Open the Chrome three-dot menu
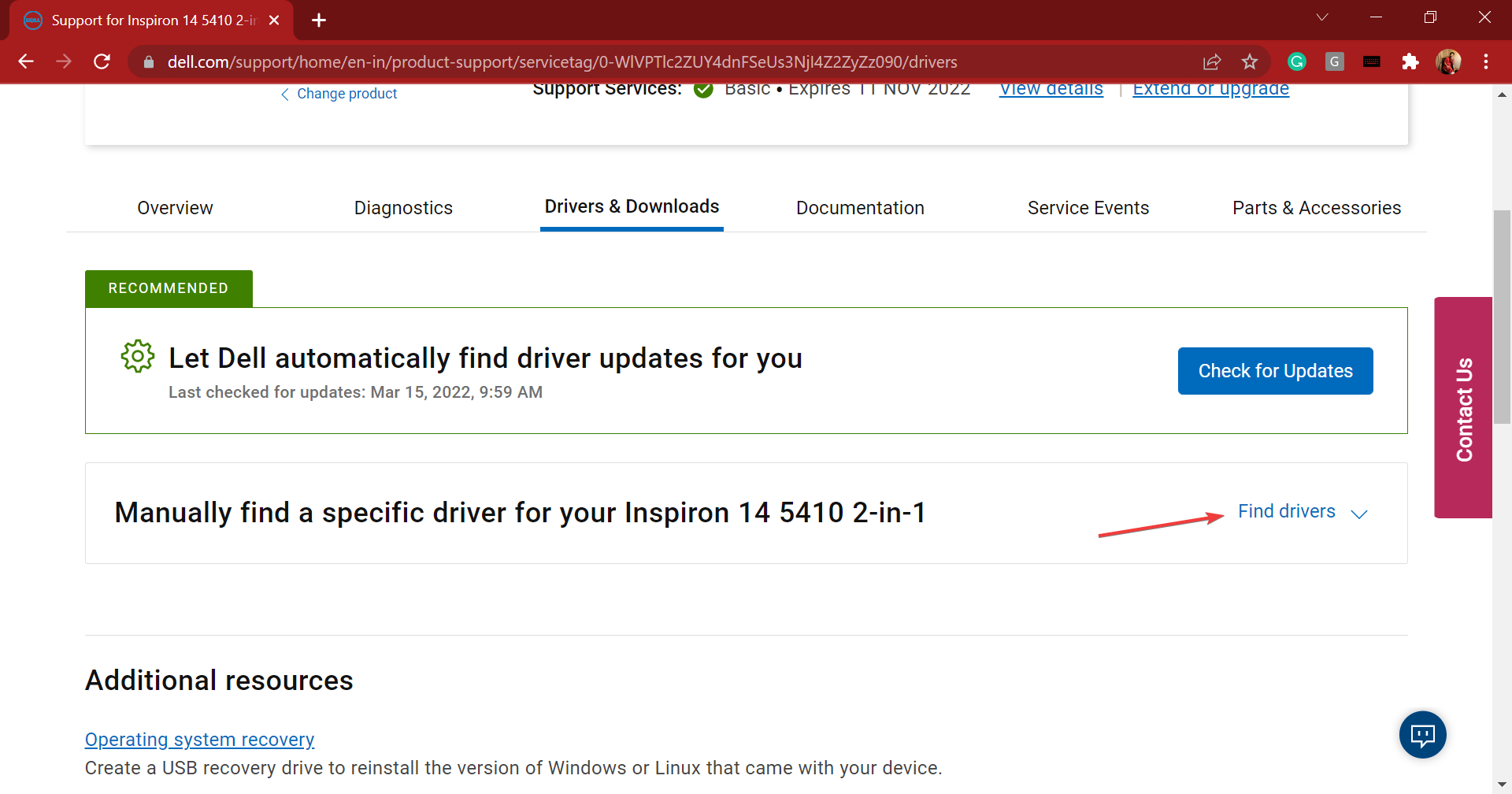 [x=1486, y=61]
